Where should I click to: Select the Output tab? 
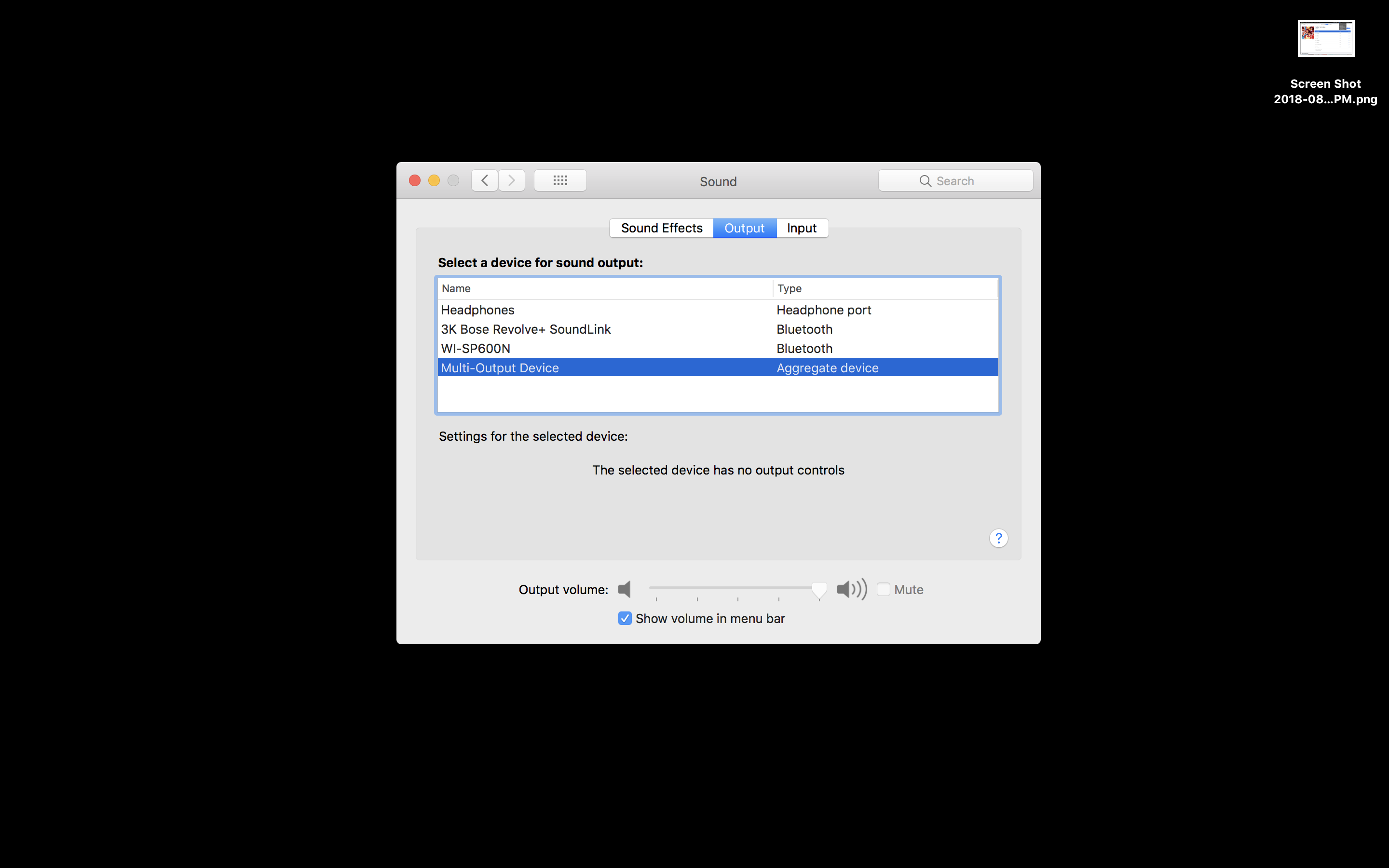click(x=745, y=228)
